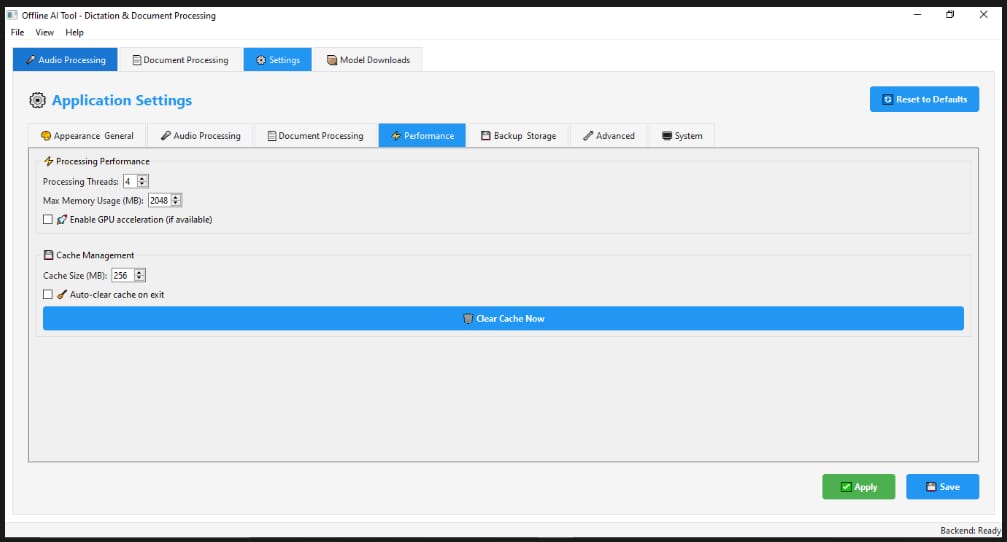Click the Processing Performance section heading
This screenshot has height=542, width=1007.
[x=103, y=161]
